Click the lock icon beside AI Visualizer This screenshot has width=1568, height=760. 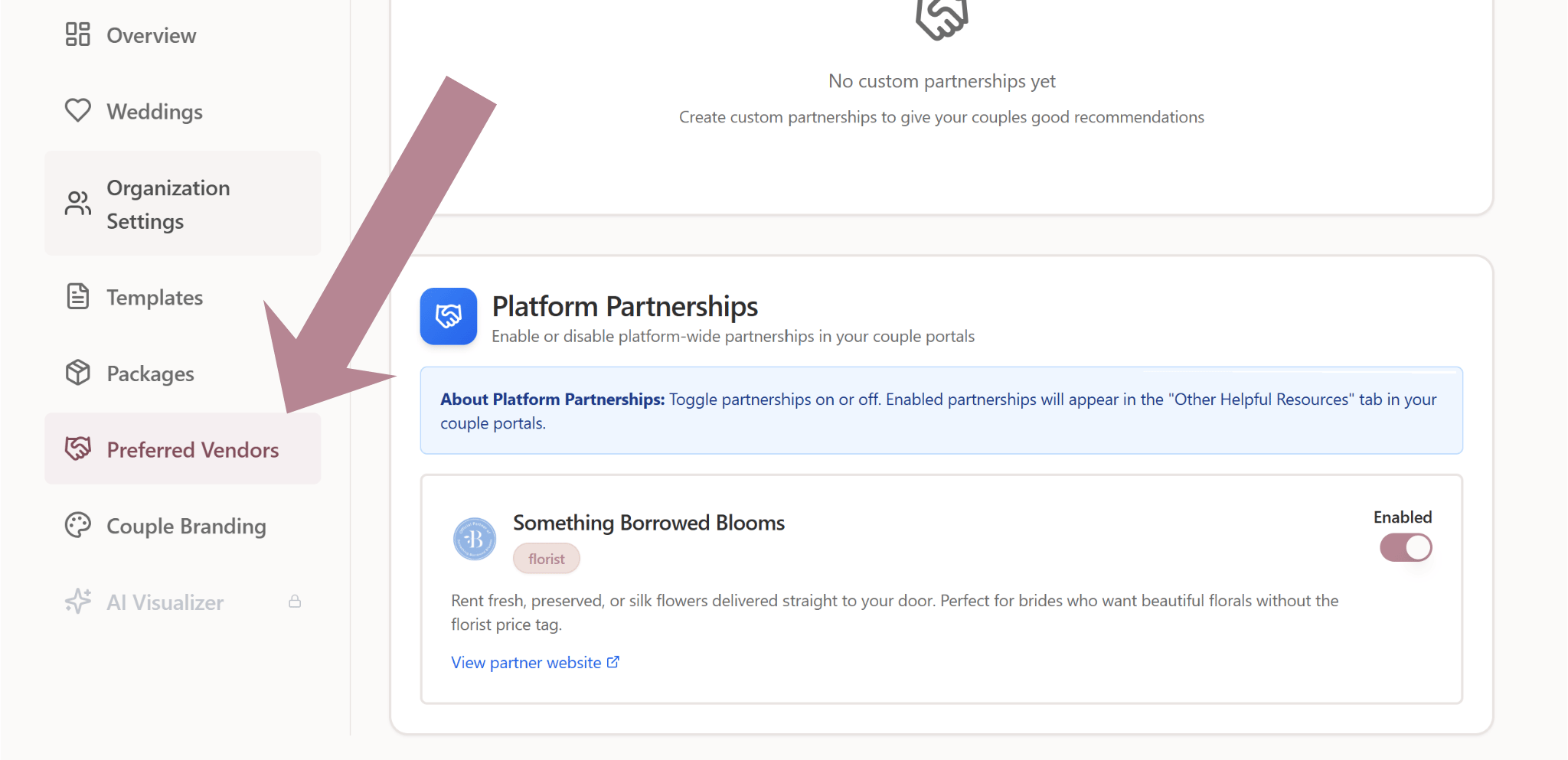point(295,602)
